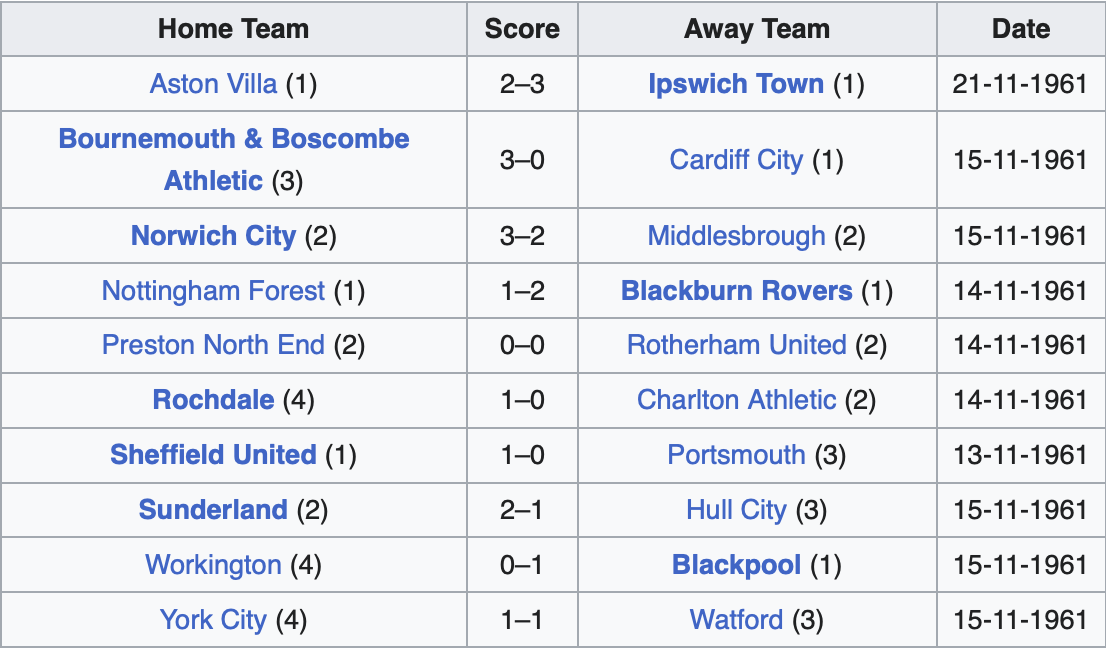The image size is (1106, 652).
Task: Follow the Rotherham United link
Action: coord(736,345)
